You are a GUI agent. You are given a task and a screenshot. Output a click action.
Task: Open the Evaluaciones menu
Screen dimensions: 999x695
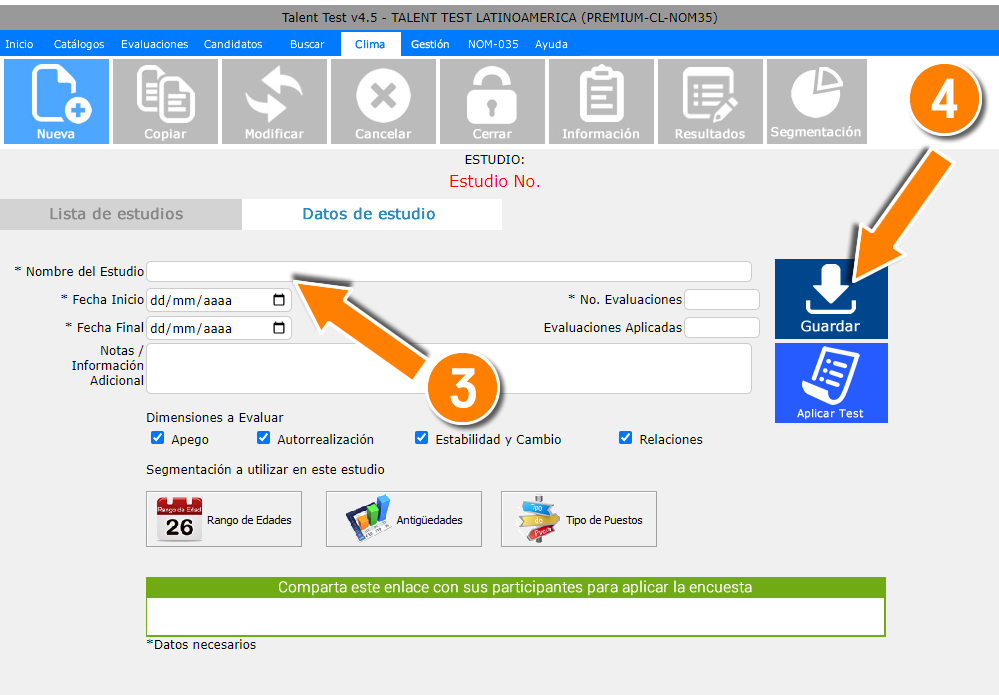click(x=155, y=44)
